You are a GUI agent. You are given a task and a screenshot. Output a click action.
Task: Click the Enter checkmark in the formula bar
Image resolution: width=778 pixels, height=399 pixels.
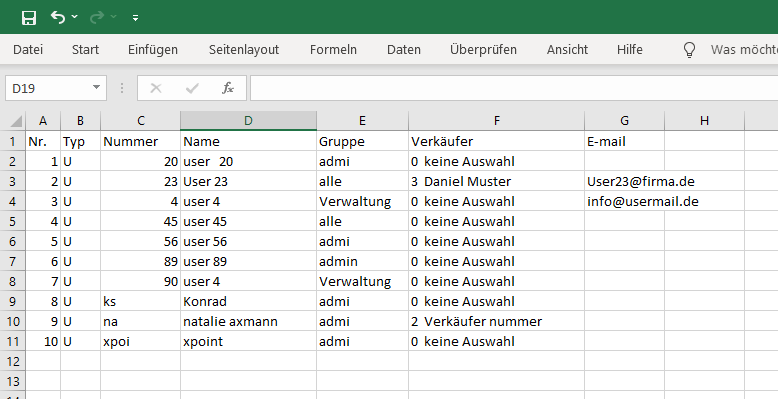tap(192, 88)
